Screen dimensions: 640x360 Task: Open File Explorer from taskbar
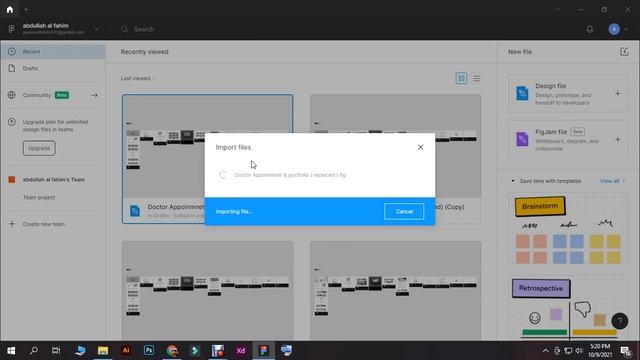[103, 351]
